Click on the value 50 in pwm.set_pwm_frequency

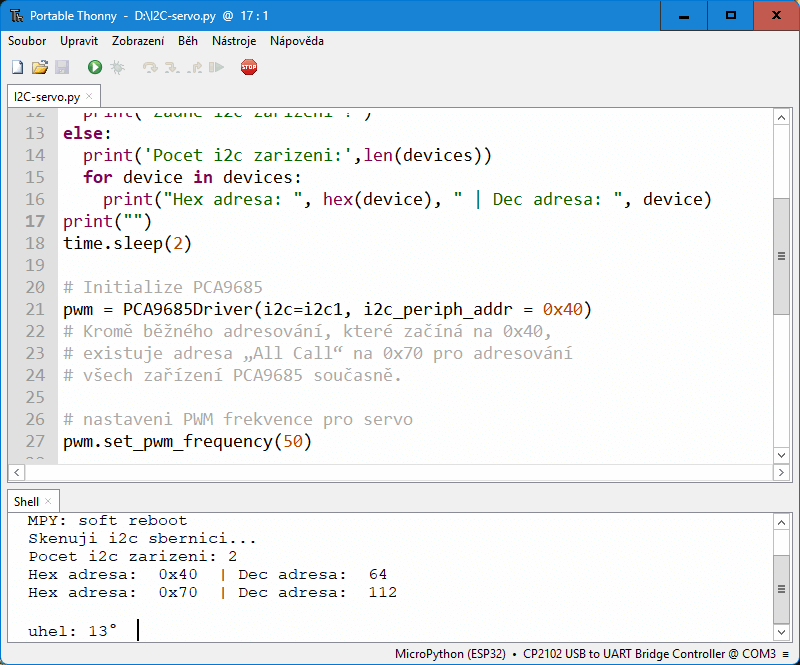point(293,441)
